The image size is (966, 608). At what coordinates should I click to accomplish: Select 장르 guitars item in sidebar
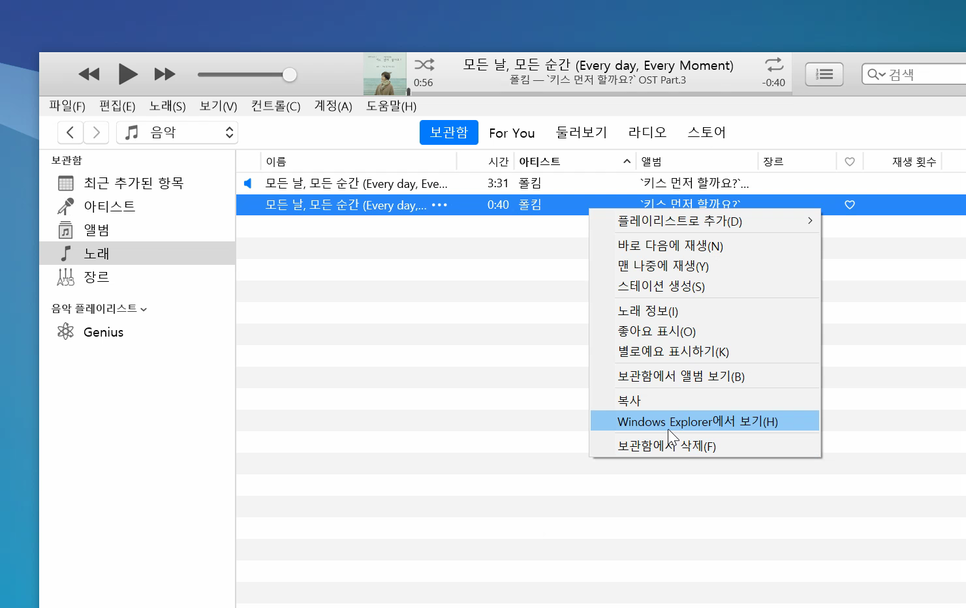pyautogui.click(x=137, y=277)
